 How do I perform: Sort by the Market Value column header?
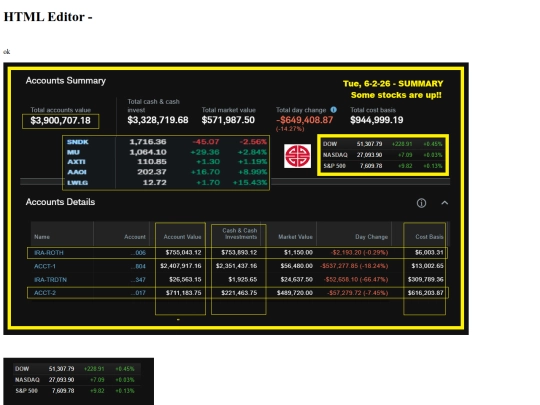click(x=295, y=237)
